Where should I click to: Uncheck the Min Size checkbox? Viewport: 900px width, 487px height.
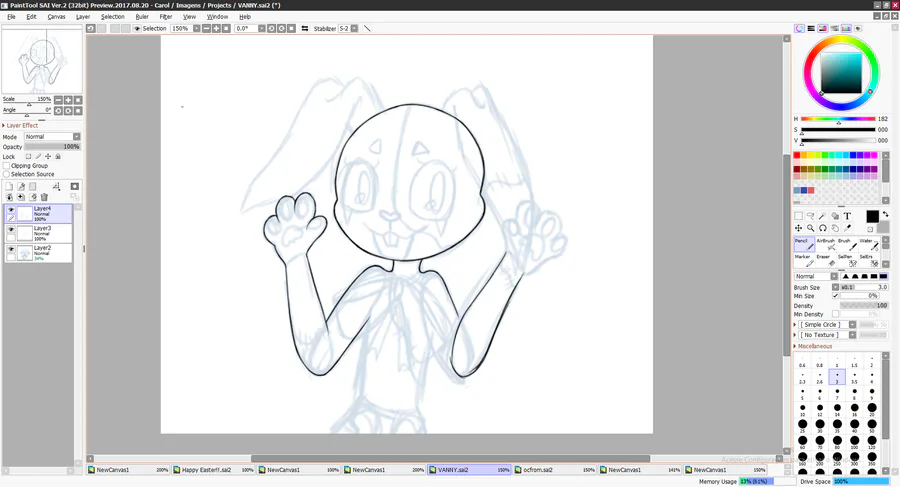[835, 296]
